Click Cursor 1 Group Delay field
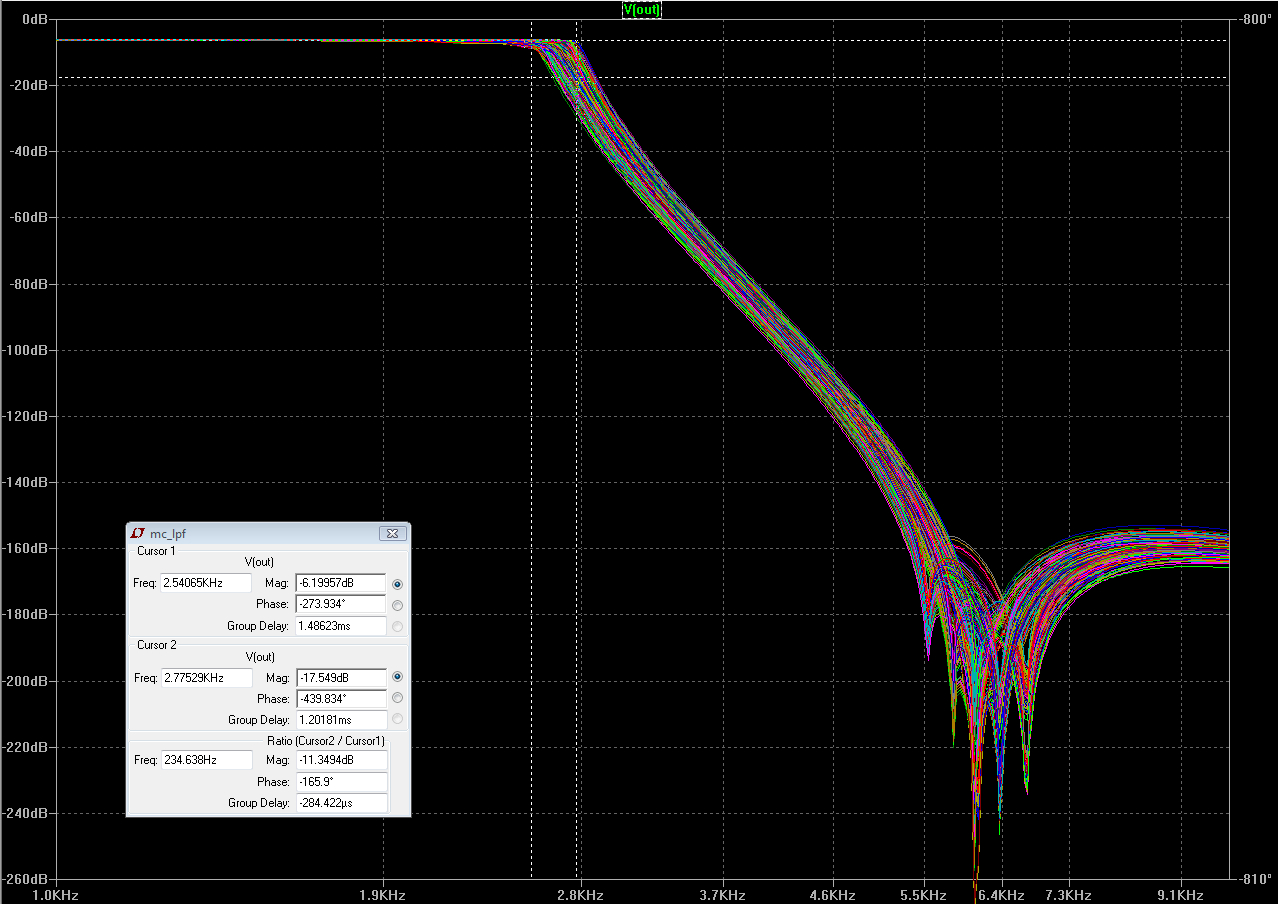 (341, 626)
